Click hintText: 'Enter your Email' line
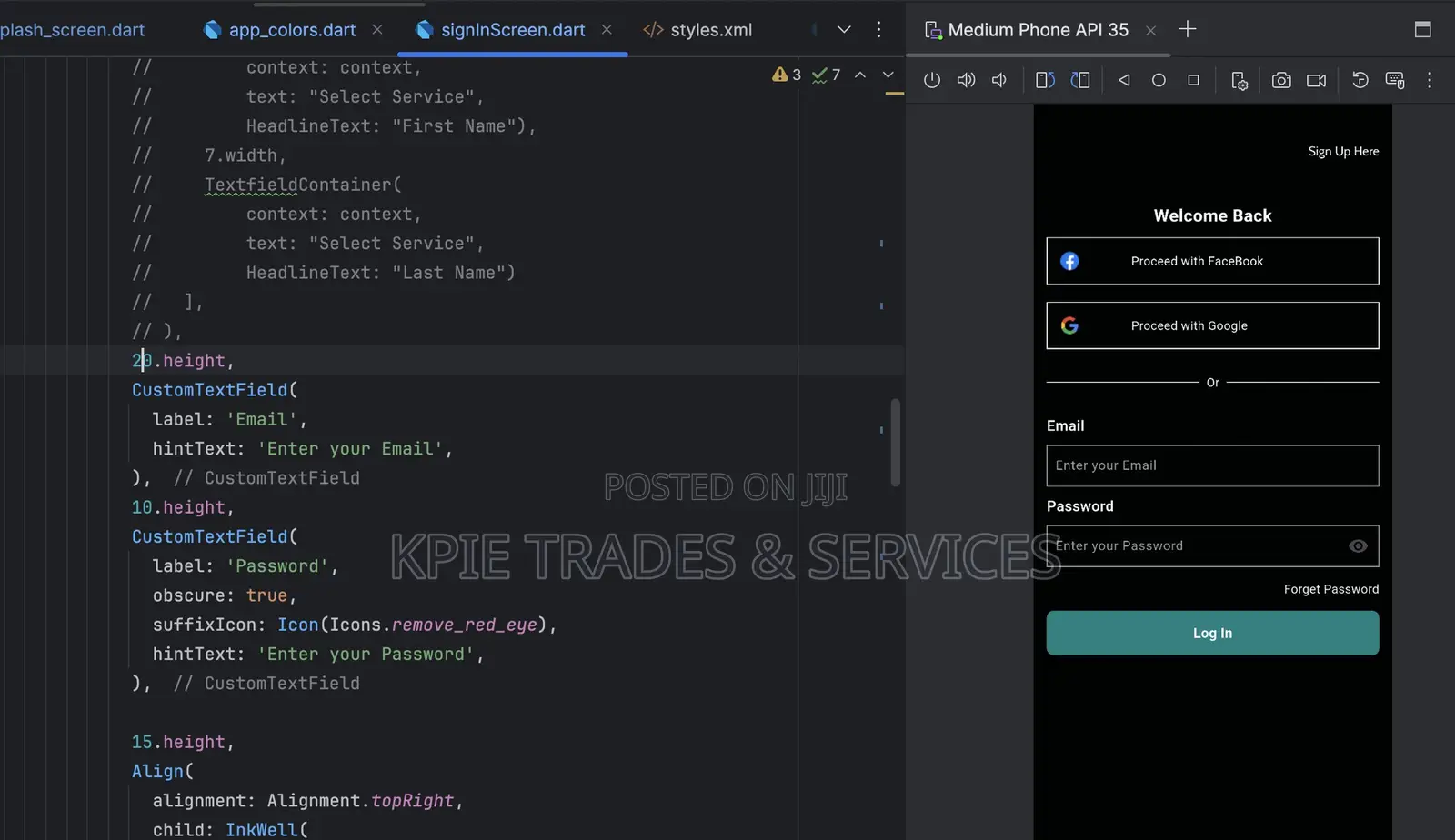 [x=302, y=448]
